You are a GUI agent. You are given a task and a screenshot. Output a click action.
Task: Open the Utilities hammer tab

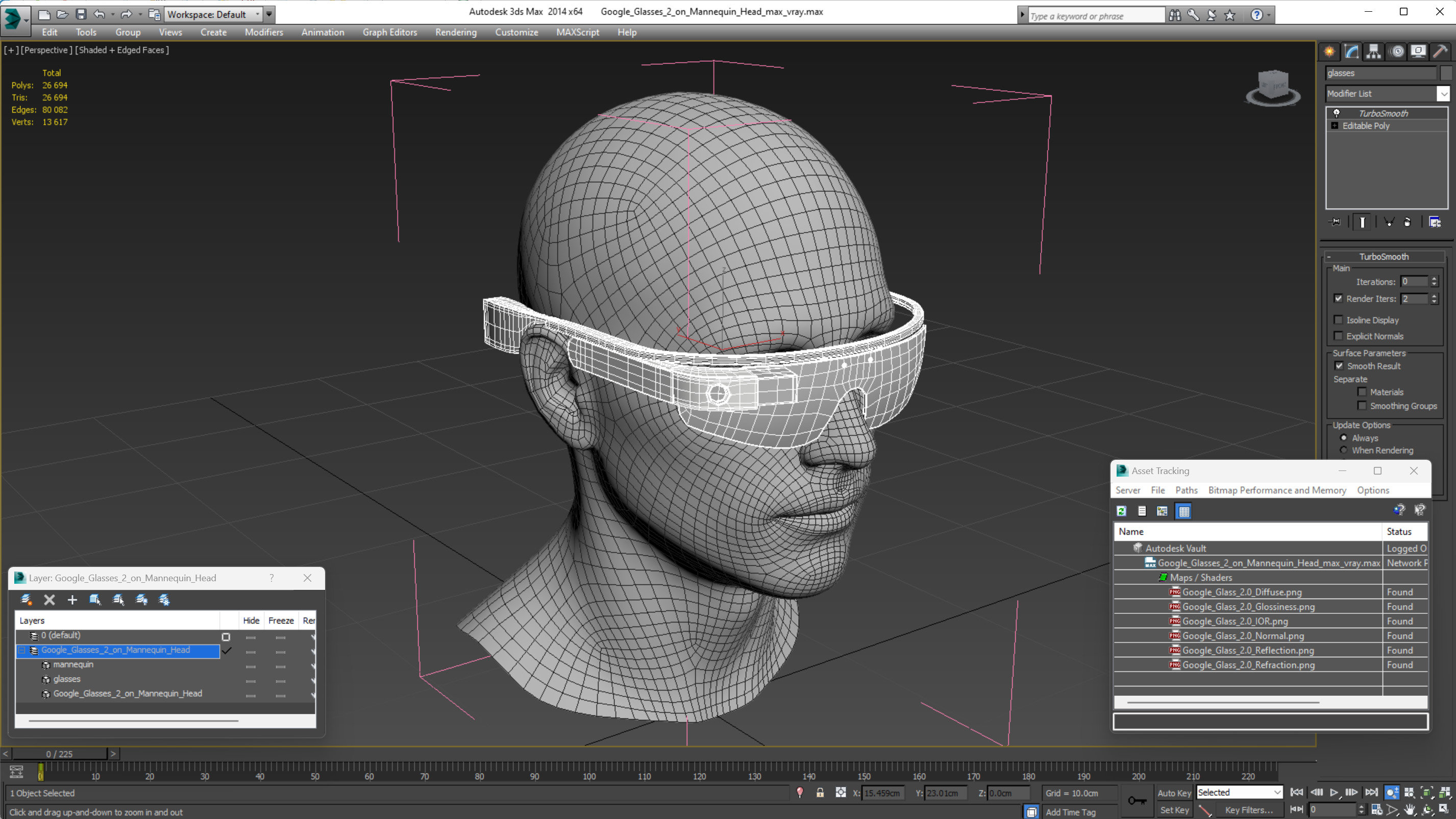(x=1440, y=52)
